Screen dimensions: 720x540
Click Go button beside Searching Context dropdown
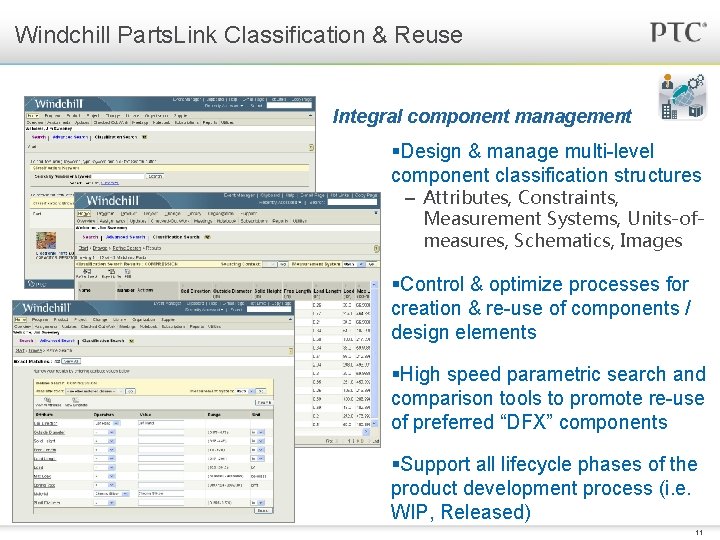[x=283, y=264]
